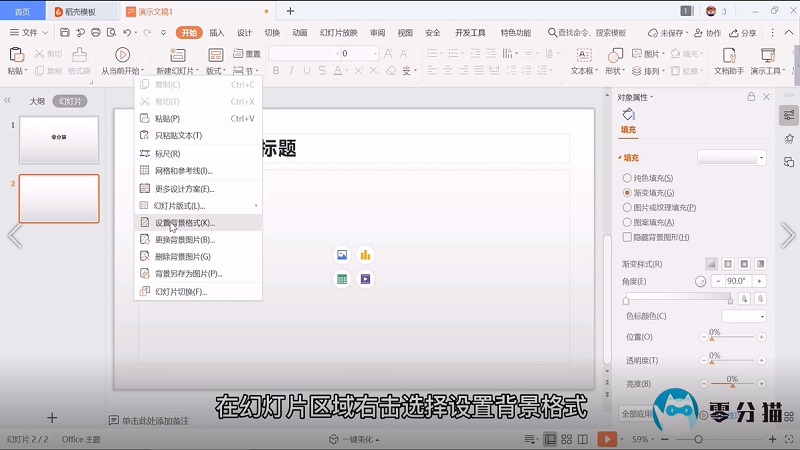
Task: Open the fill preset dropdown next to 填充
Action: (732, 158)
